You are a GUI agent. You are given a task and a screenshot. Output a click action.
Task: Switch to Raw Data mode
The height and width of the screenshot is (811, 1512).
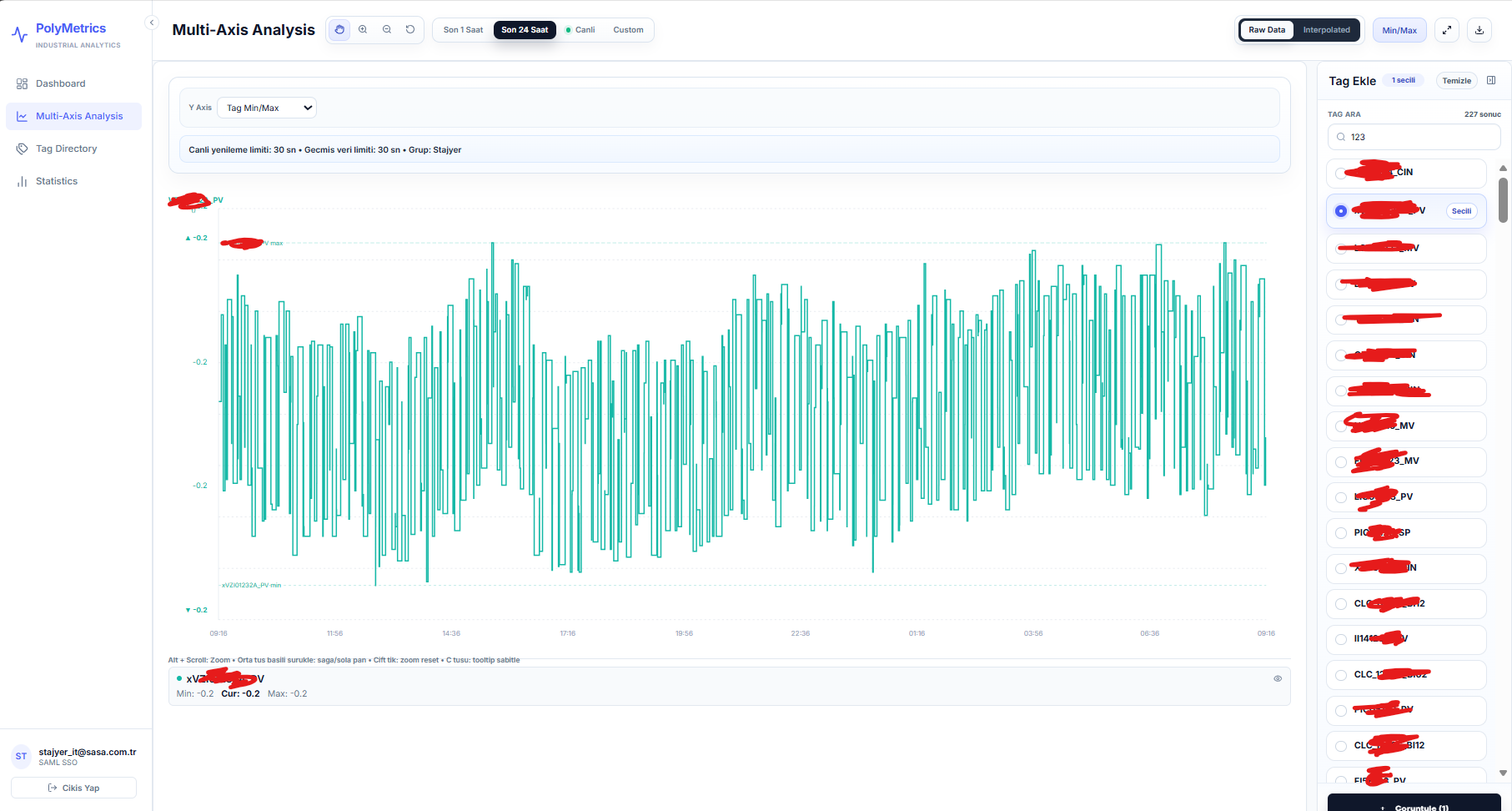coord(1267,30)
